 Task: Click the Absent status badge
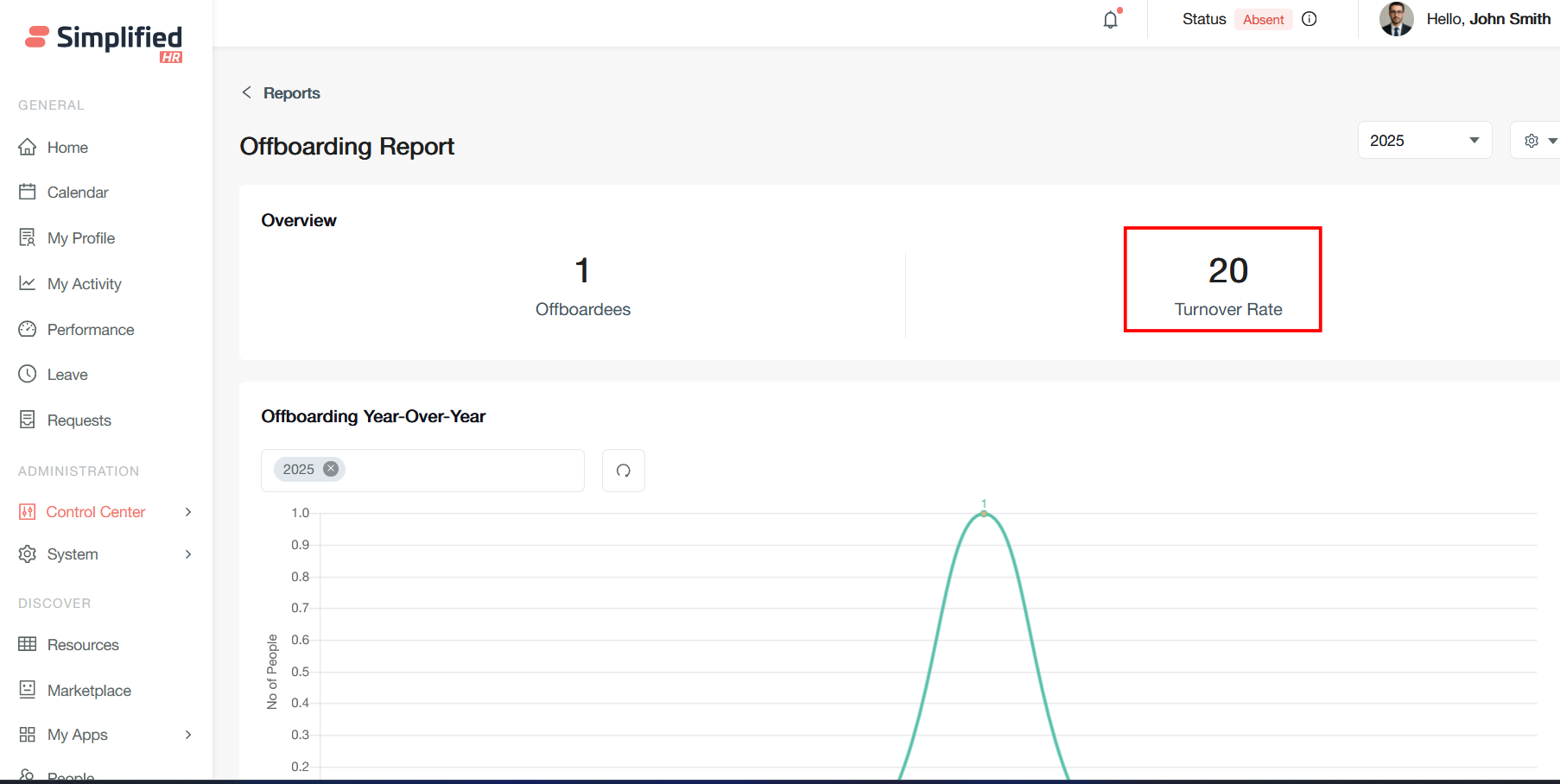click(x=1263, y=20)
